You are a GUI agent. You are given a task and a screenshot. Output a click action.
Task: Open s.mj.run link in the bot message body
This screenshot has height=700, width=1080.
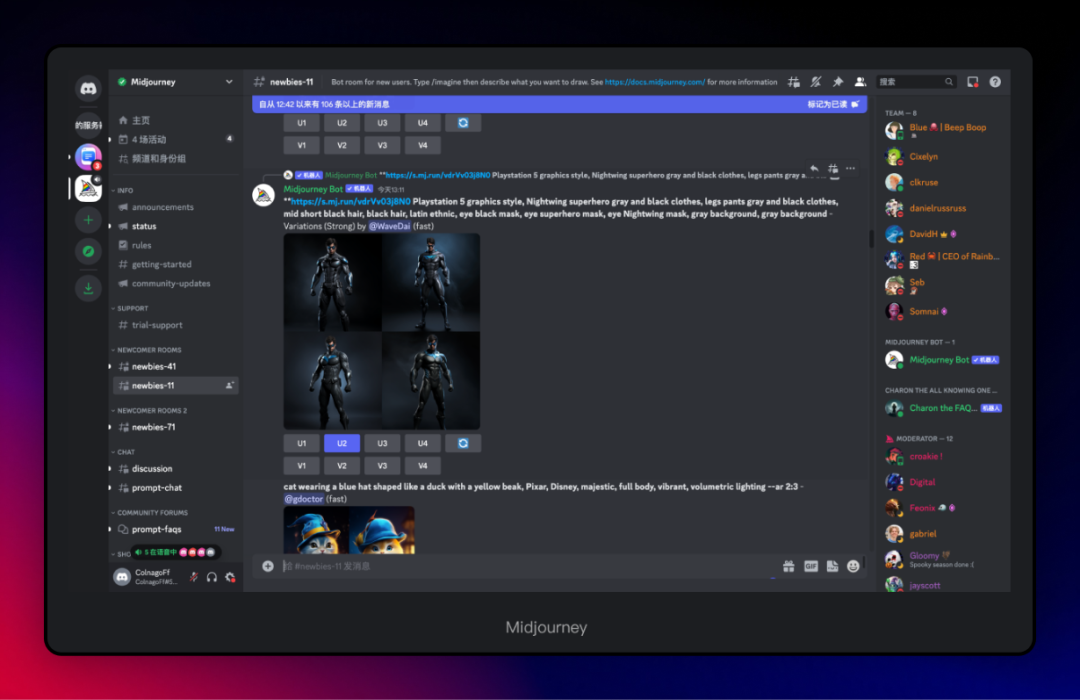351,201
